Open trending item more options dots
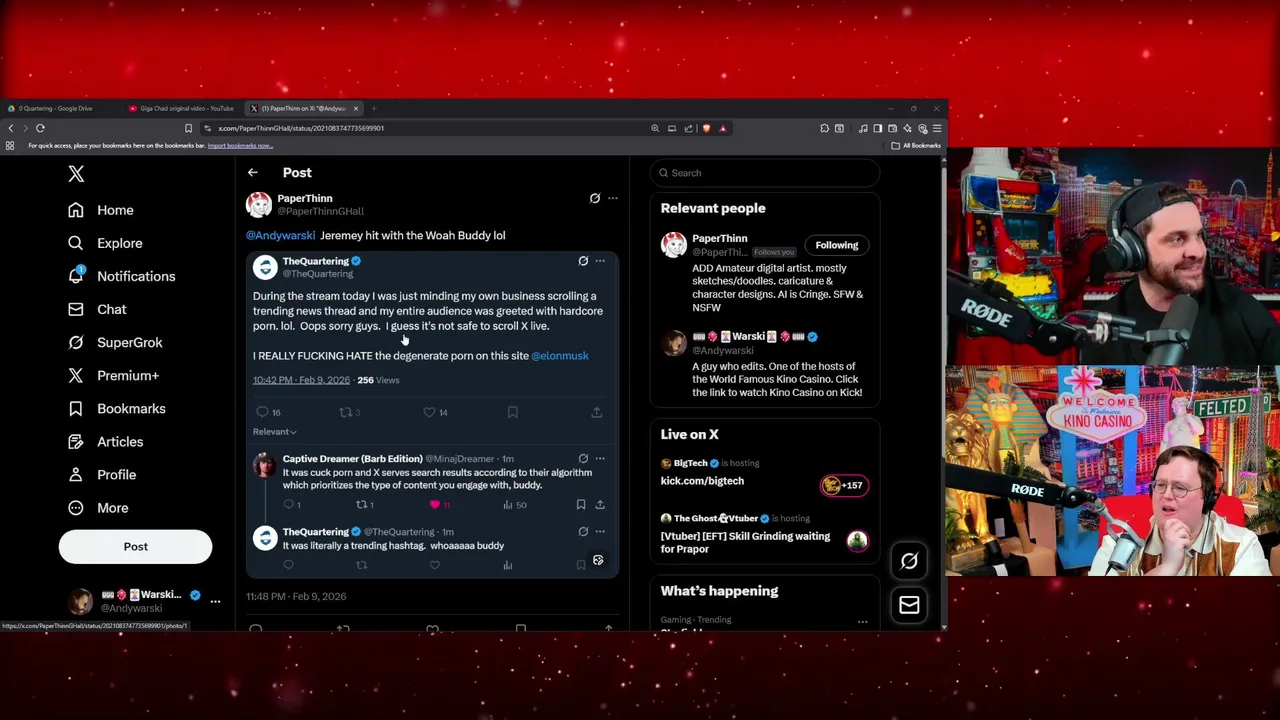Viewport: 1280px width, 720px height. (x=862, y=622)
